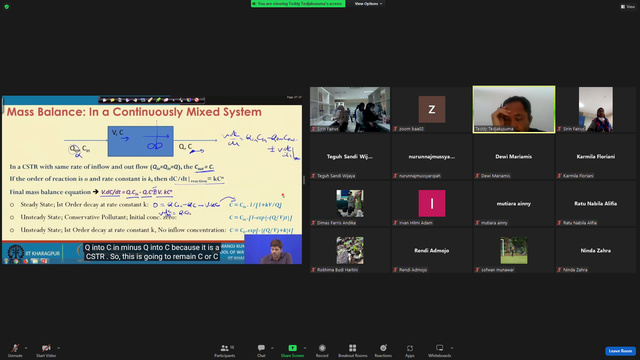
Task: Select the zoom baa02 participant tile
Action: pyautogui.click(x=432, y=109)
